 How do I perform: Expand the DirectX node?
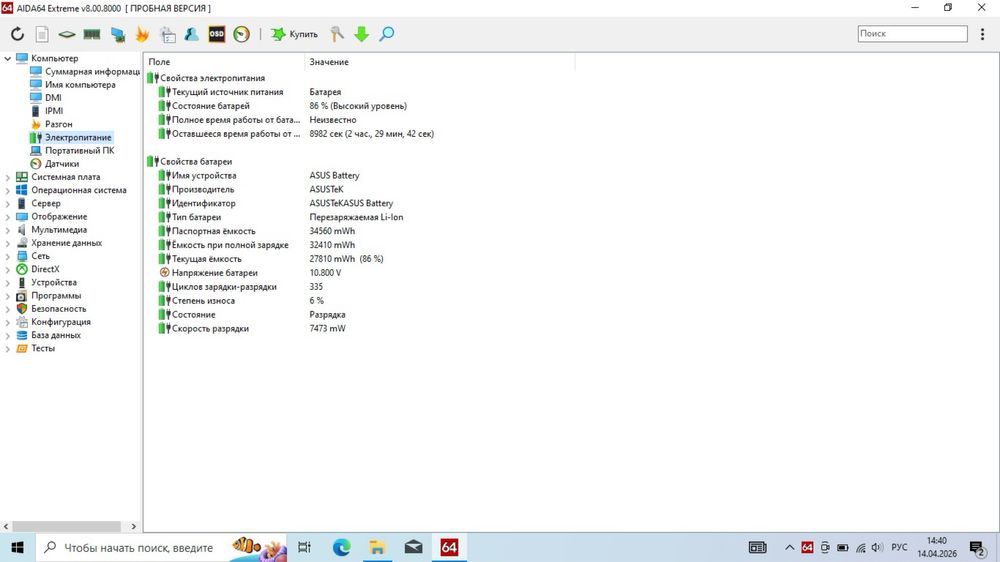(x=8, y=269)
